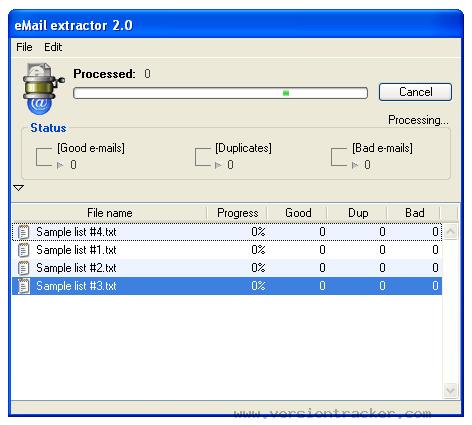This screenshot has width=472, height=425.
Task: Click the Sample list #2.txt file icon
Action: [x=23, y=268]
